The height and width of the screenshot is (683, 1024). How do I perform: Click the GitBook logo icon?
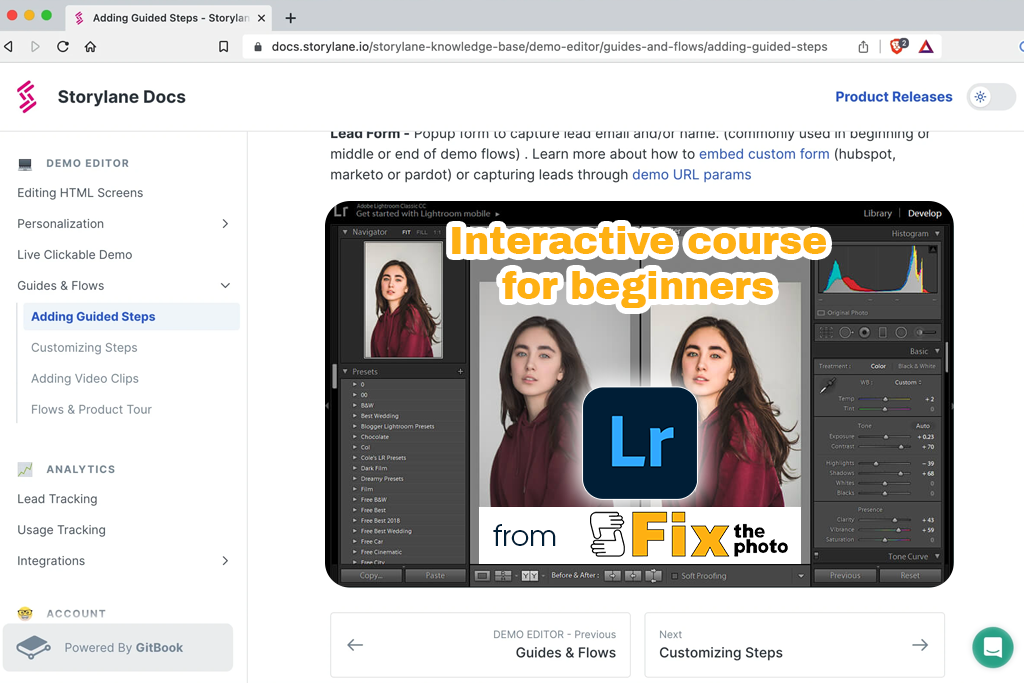coord(33,647)
